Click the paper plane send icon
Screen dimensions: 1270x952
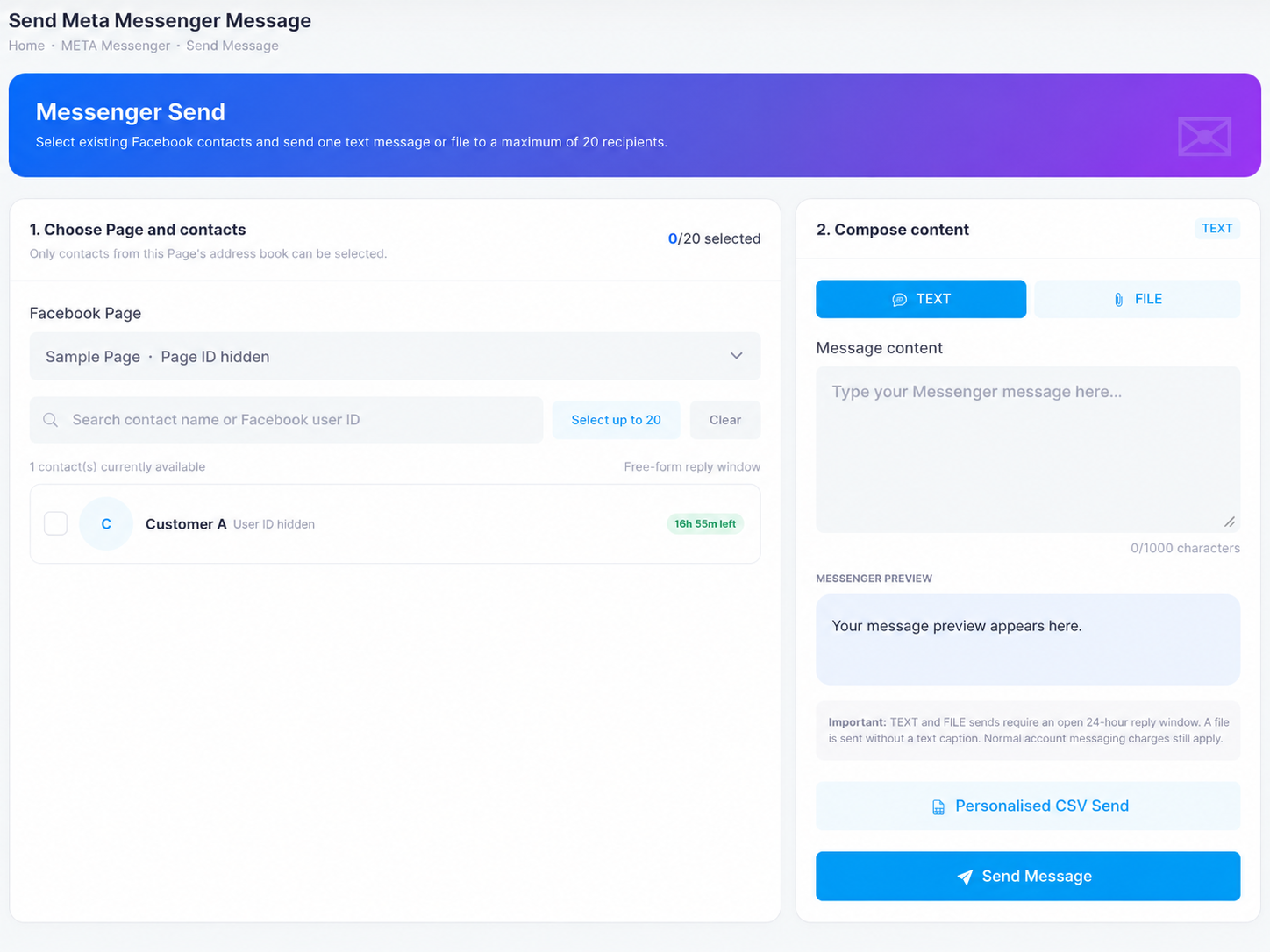click(x=965, y=877)
